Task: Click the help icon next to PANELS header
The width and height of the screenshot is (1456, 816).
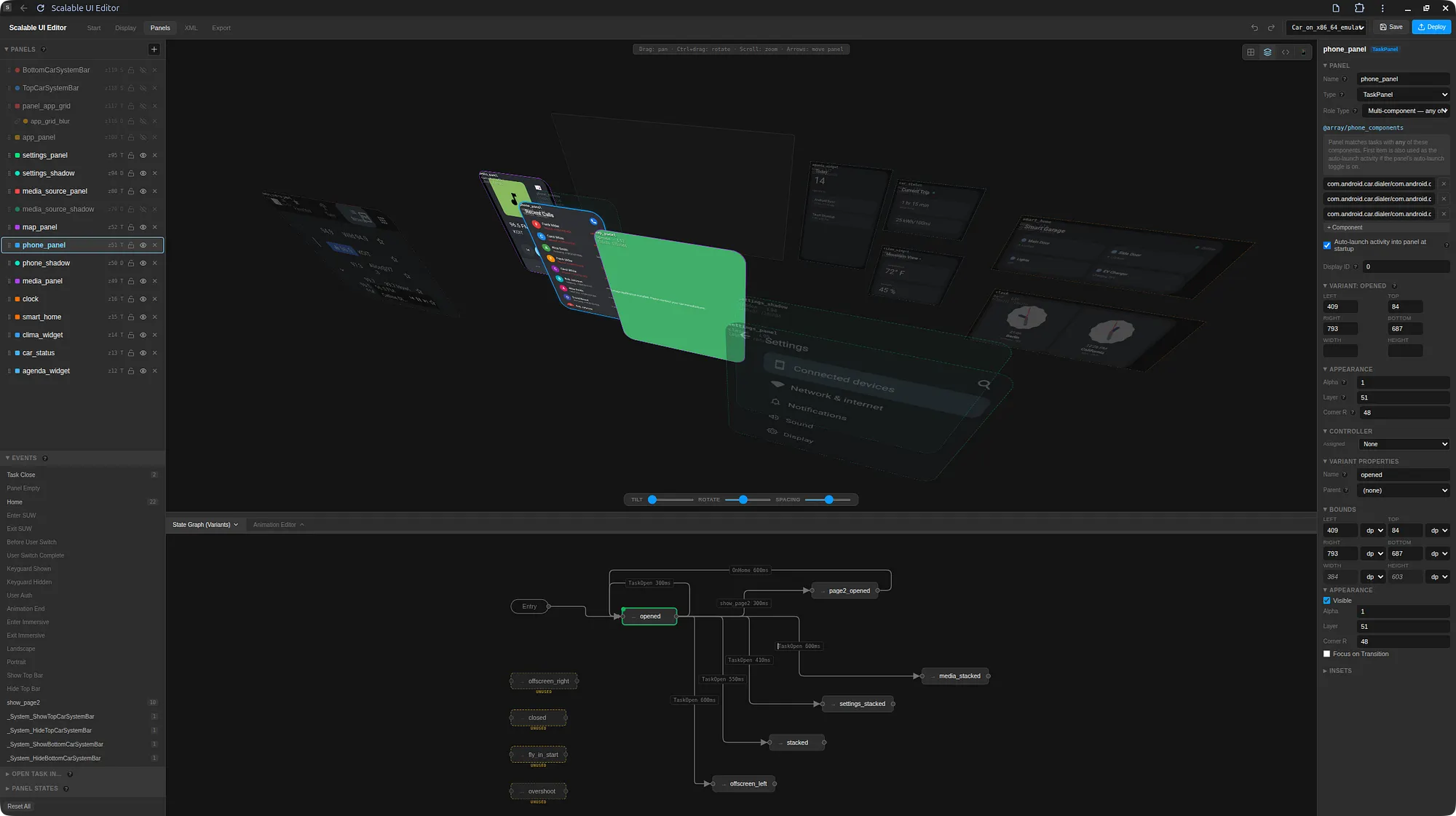Action: click(x=44, y=49)
